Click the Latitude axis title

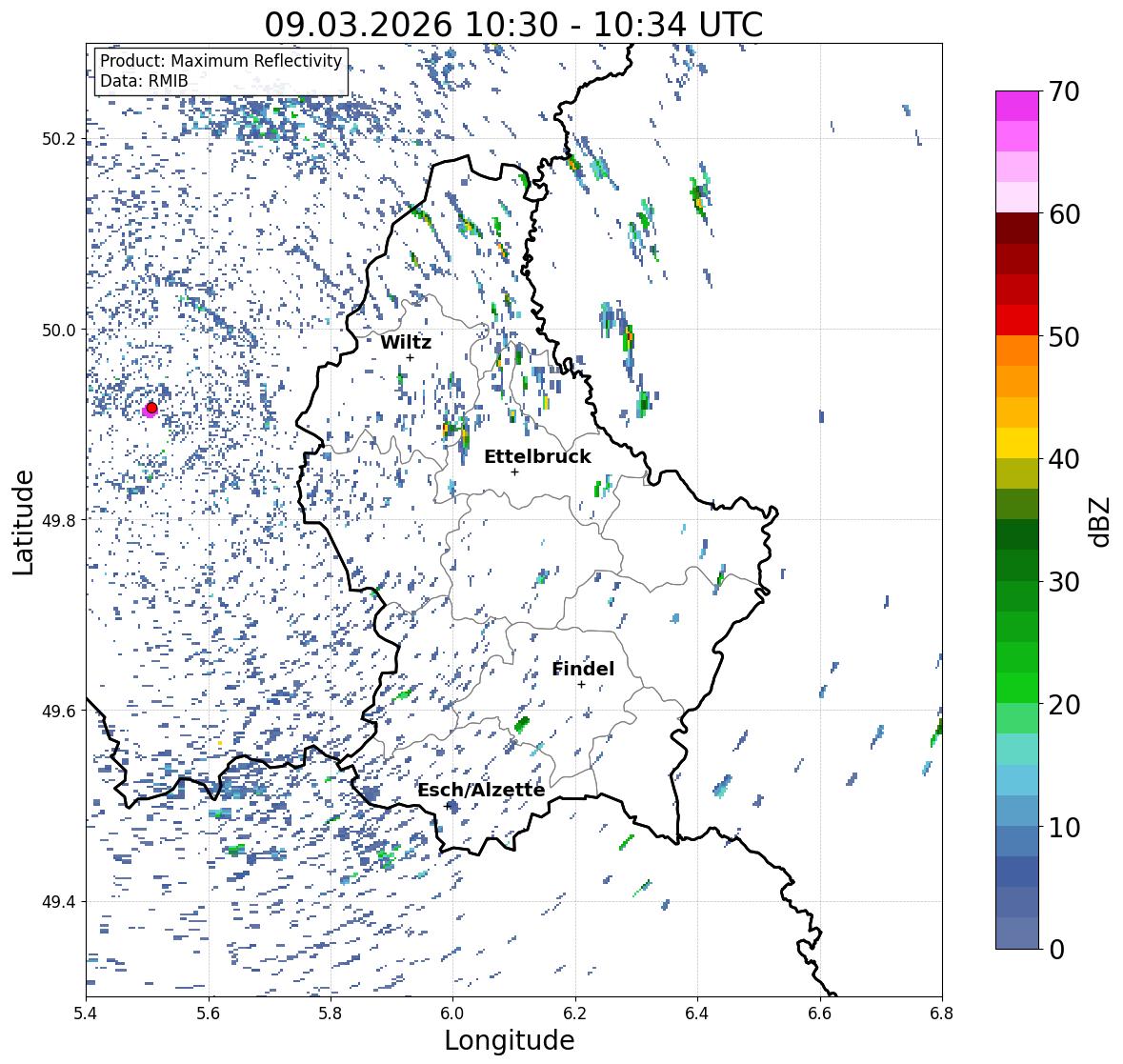point(24,522)
